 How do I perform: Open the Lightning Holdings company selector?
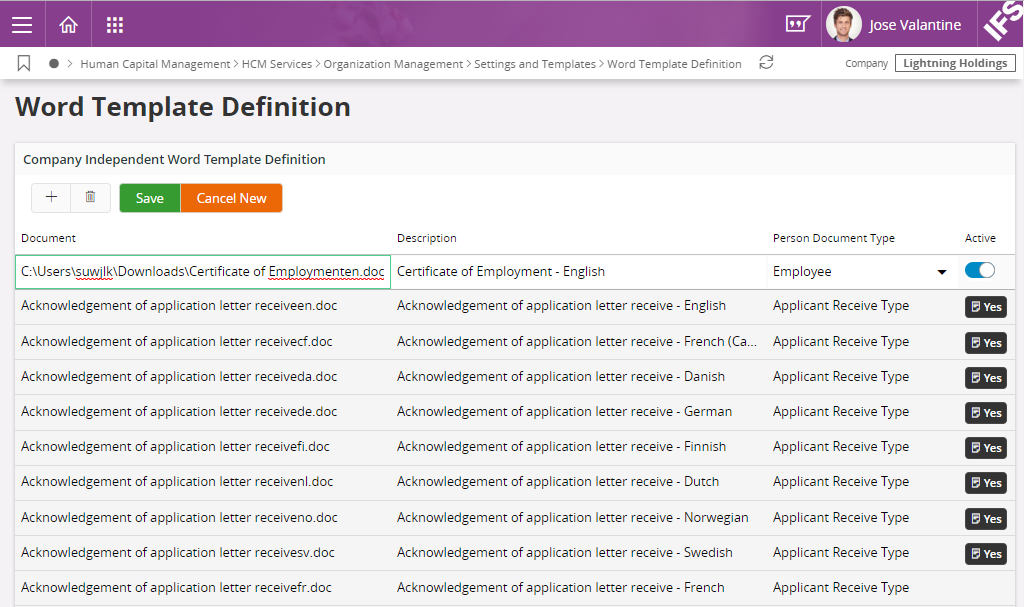[954, 63]
